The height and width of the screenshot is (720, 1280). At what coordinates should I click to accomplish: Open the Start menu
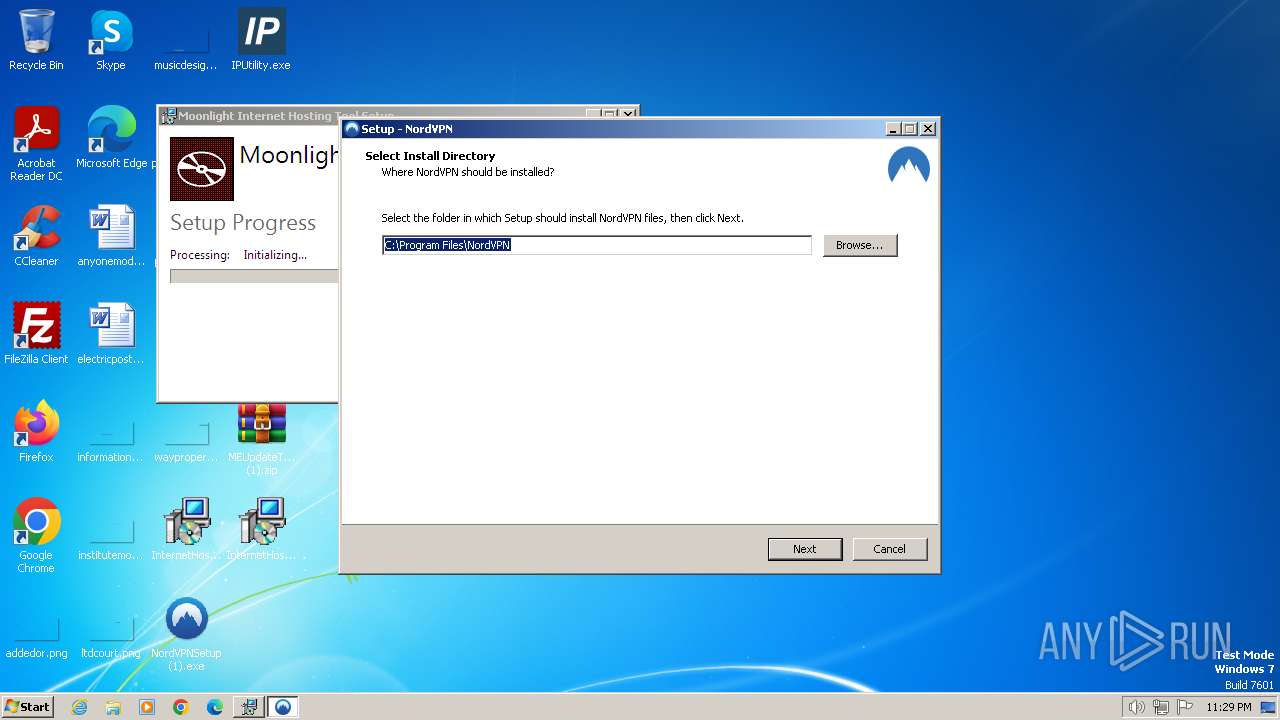(28, 707)
